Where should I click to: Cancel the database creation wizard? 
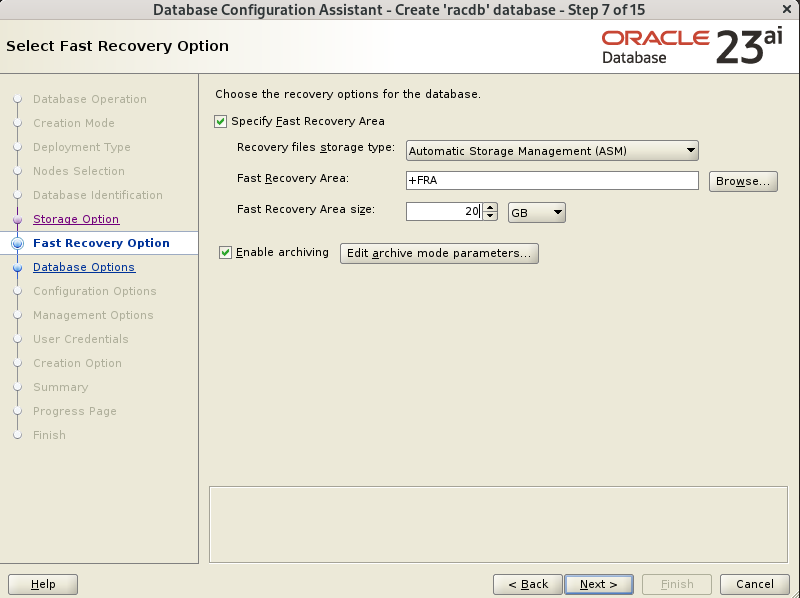[755, 584]
